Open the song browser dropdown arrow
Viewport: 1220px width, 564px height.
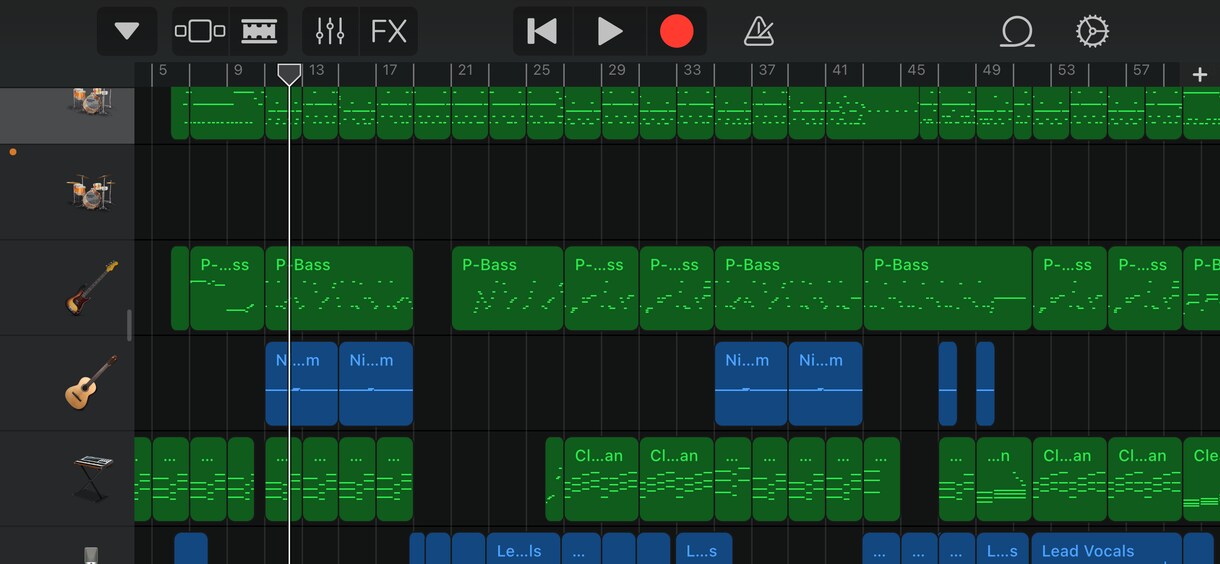pos(127,31)
